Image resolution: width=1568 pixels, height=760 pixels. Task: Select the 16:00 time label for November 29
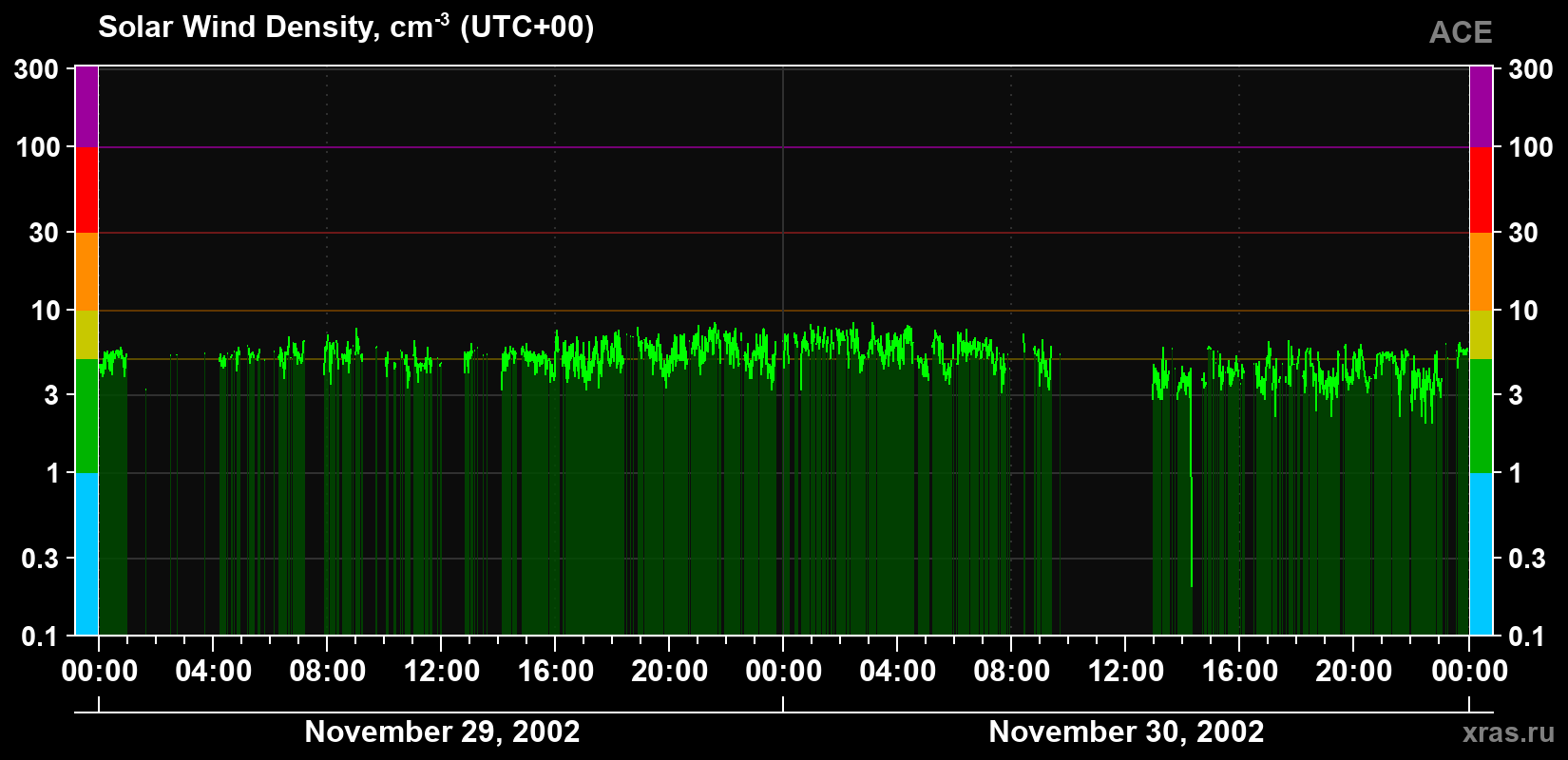[x=556, y=671]
